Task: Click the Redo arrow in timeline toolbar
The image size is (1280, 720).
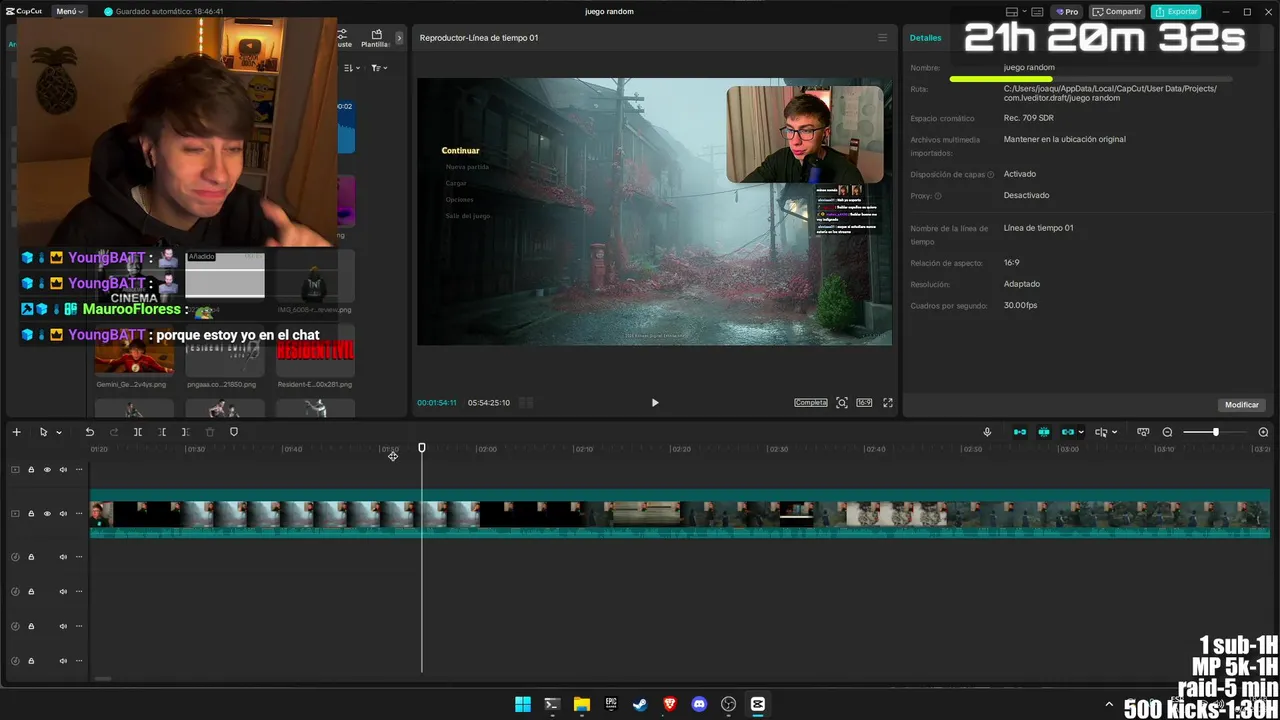Action: pos(114,432)
